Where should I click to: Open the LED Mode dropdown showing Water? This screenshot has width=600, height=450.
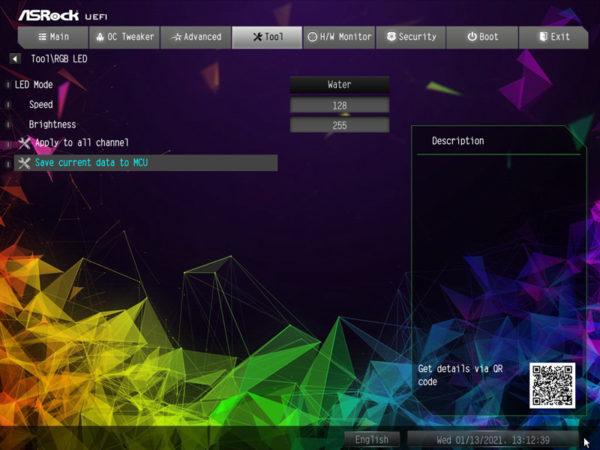coord(339,85)
